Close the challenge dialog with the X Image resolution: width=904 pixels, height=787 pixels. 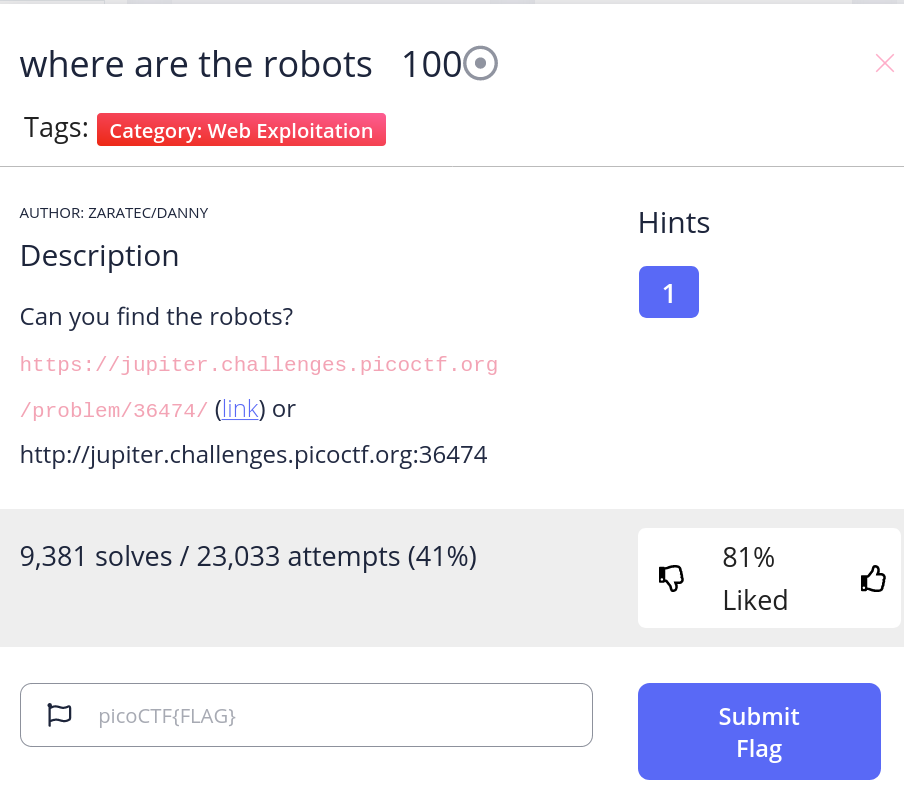(884, 64)
